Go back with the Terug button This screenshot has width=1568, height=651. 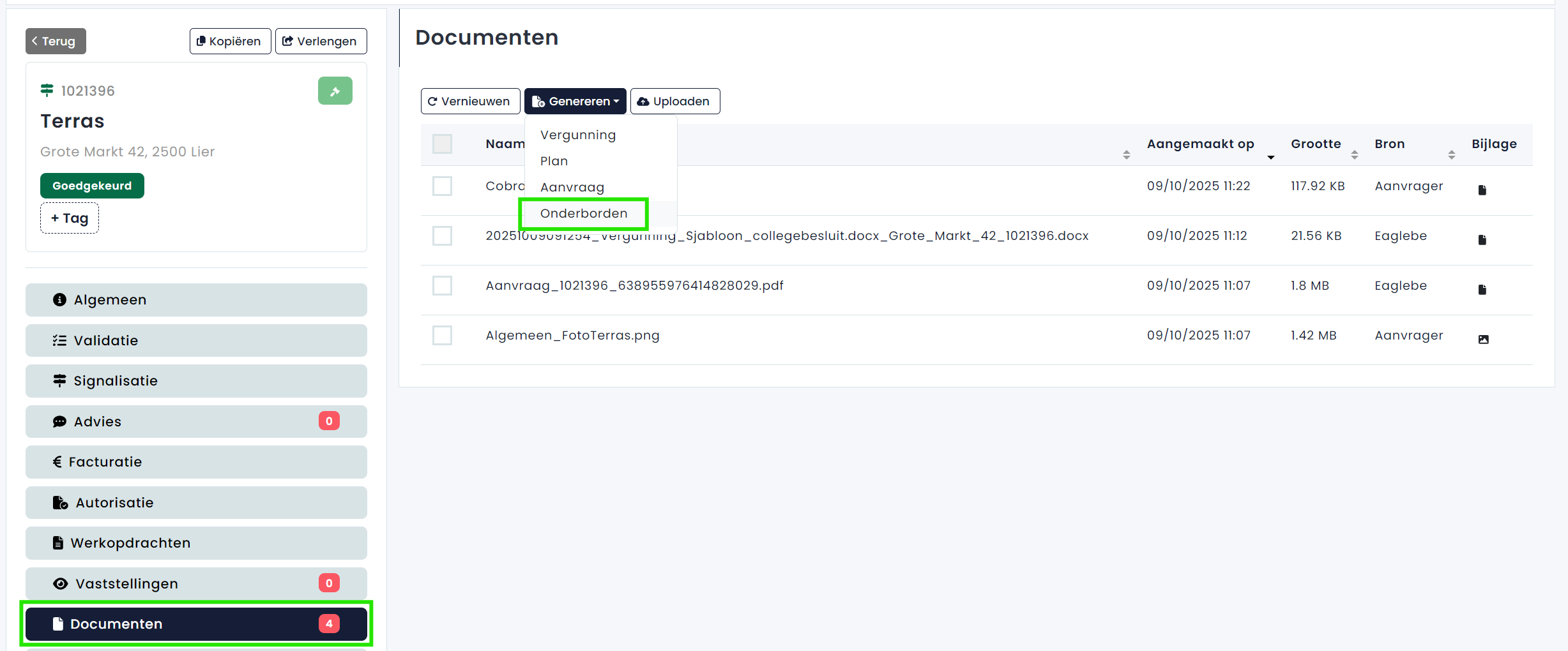point(56,41)
